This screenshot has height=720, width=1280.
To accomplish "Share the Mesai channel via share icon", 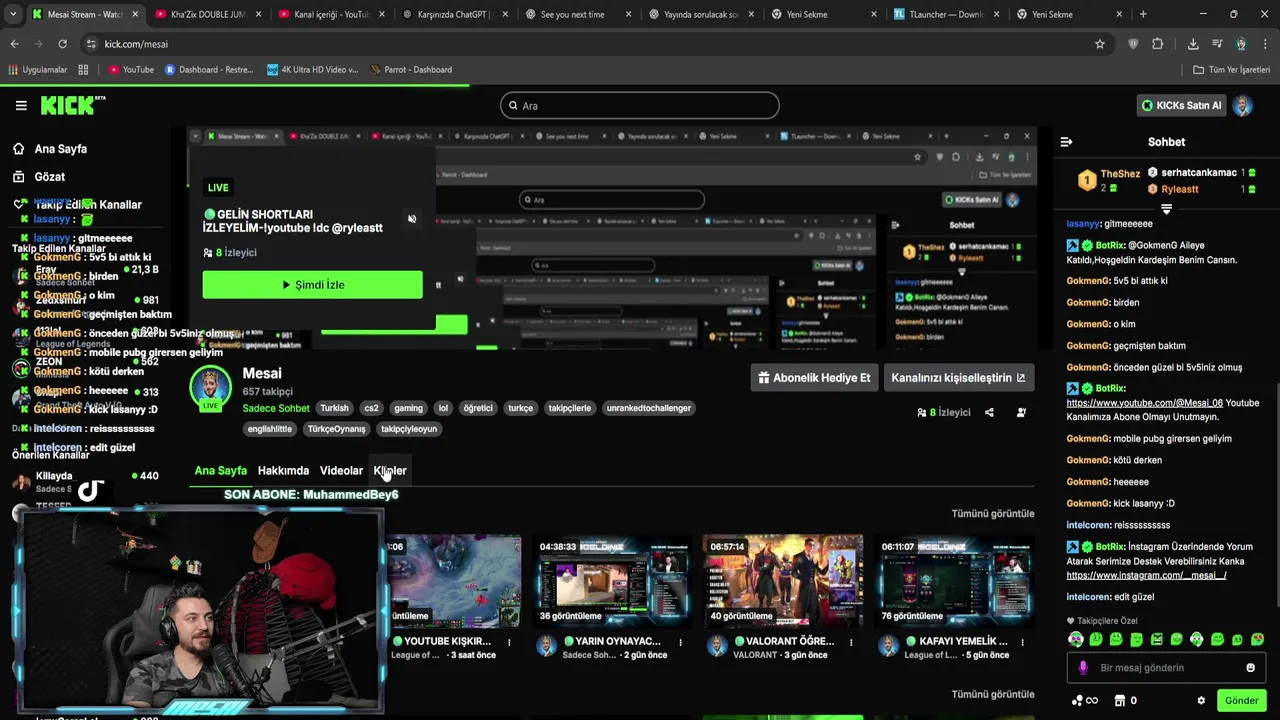I will pyautogui.click(x=989, y=412).
